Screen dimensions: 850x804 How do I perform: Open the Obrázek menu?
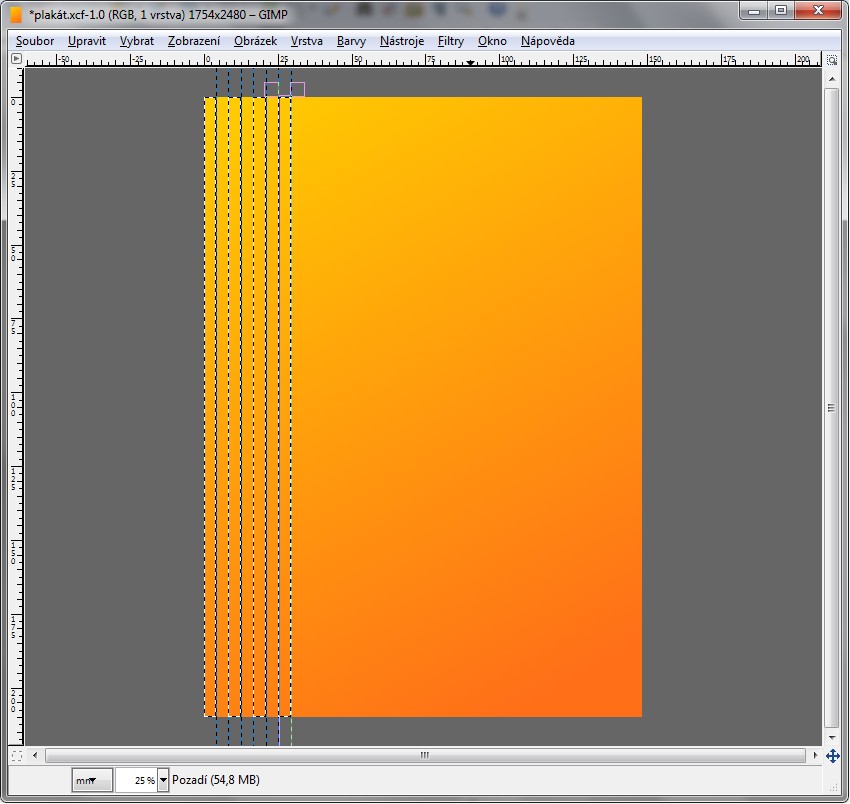pos(255,41)
